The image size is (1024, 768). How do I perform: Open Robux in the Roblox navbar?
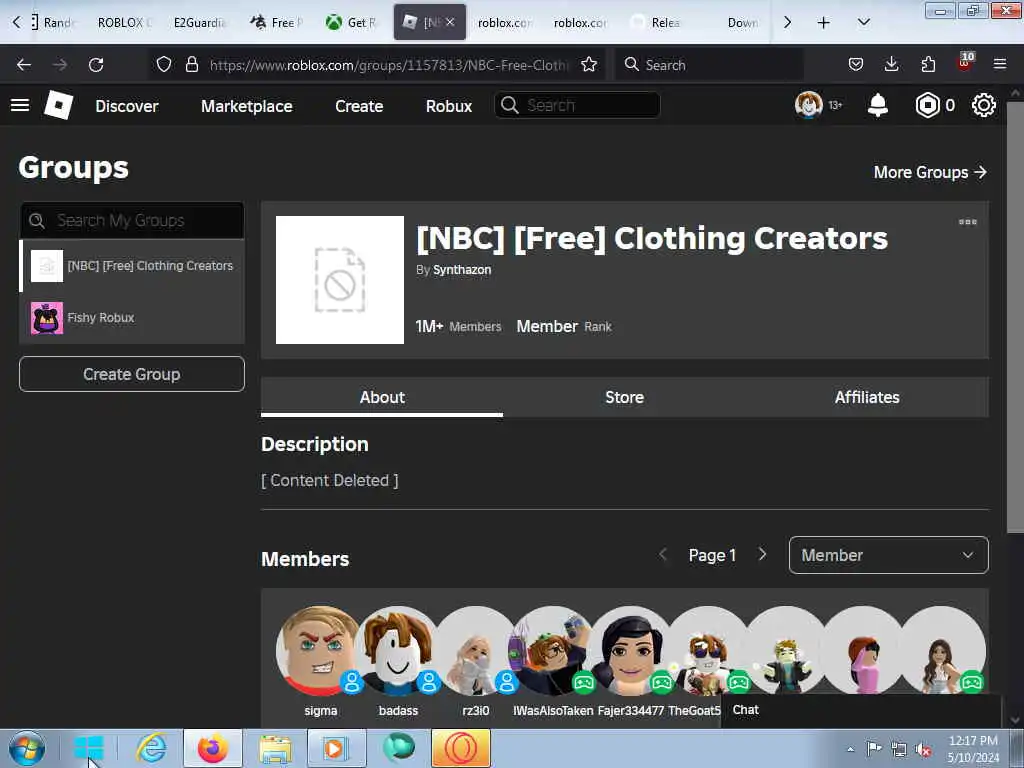449,106
